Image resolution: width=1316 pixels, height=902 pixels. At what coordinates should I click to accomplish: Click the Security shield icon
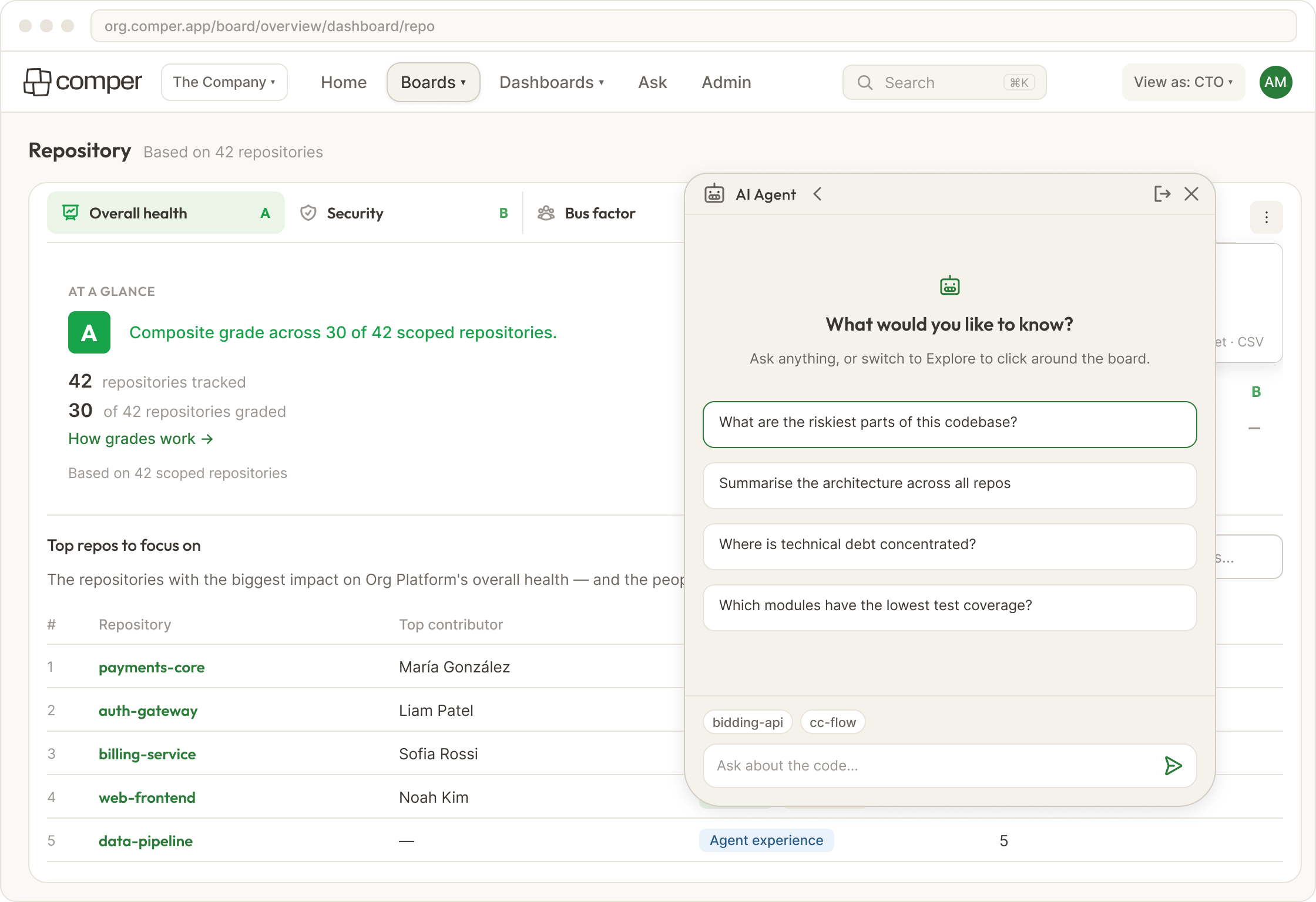308,213
